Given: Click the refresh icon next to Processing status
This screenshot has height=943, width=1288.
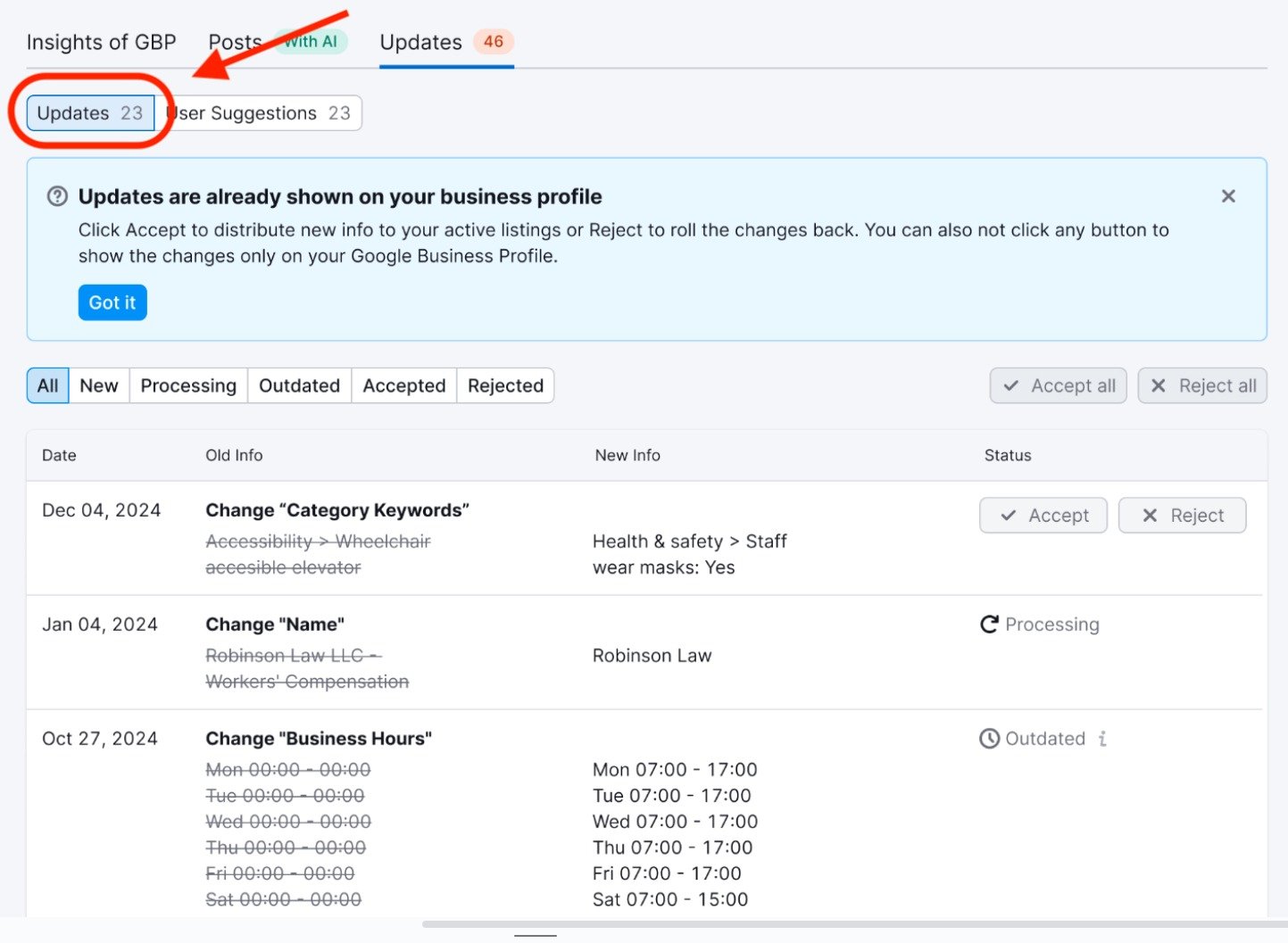Looking at the screenshot, I should (x=989, y=625).
